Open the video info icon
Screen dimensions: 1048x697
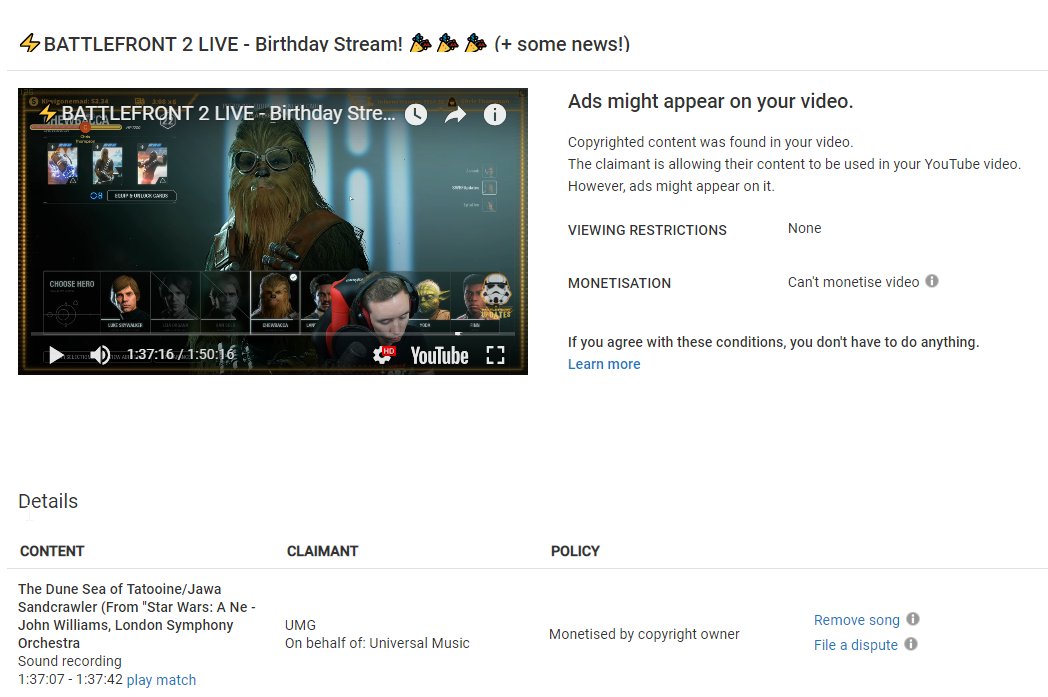coord(495,115)
